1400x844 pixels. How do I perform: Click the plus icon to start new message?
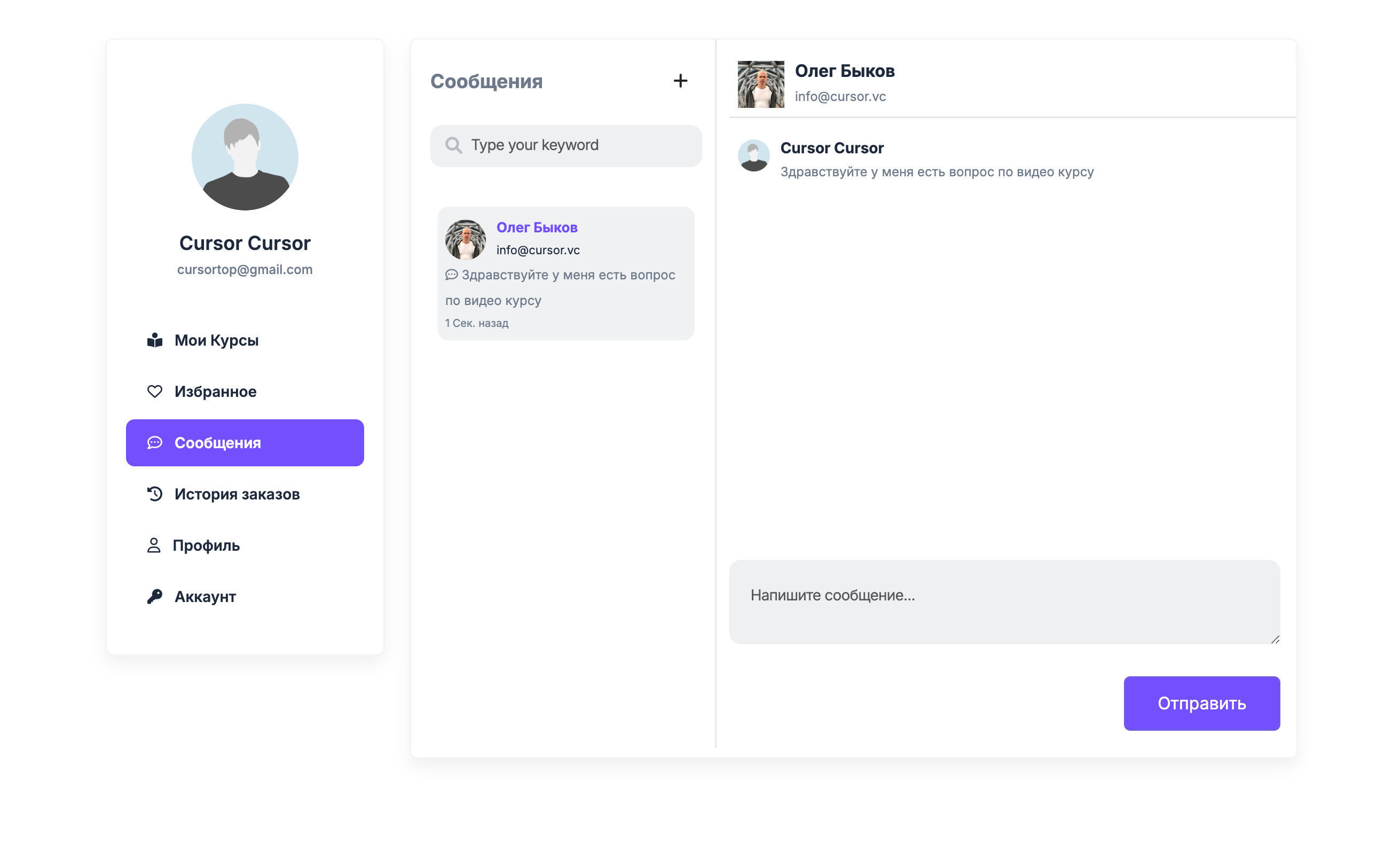point(680,81)
